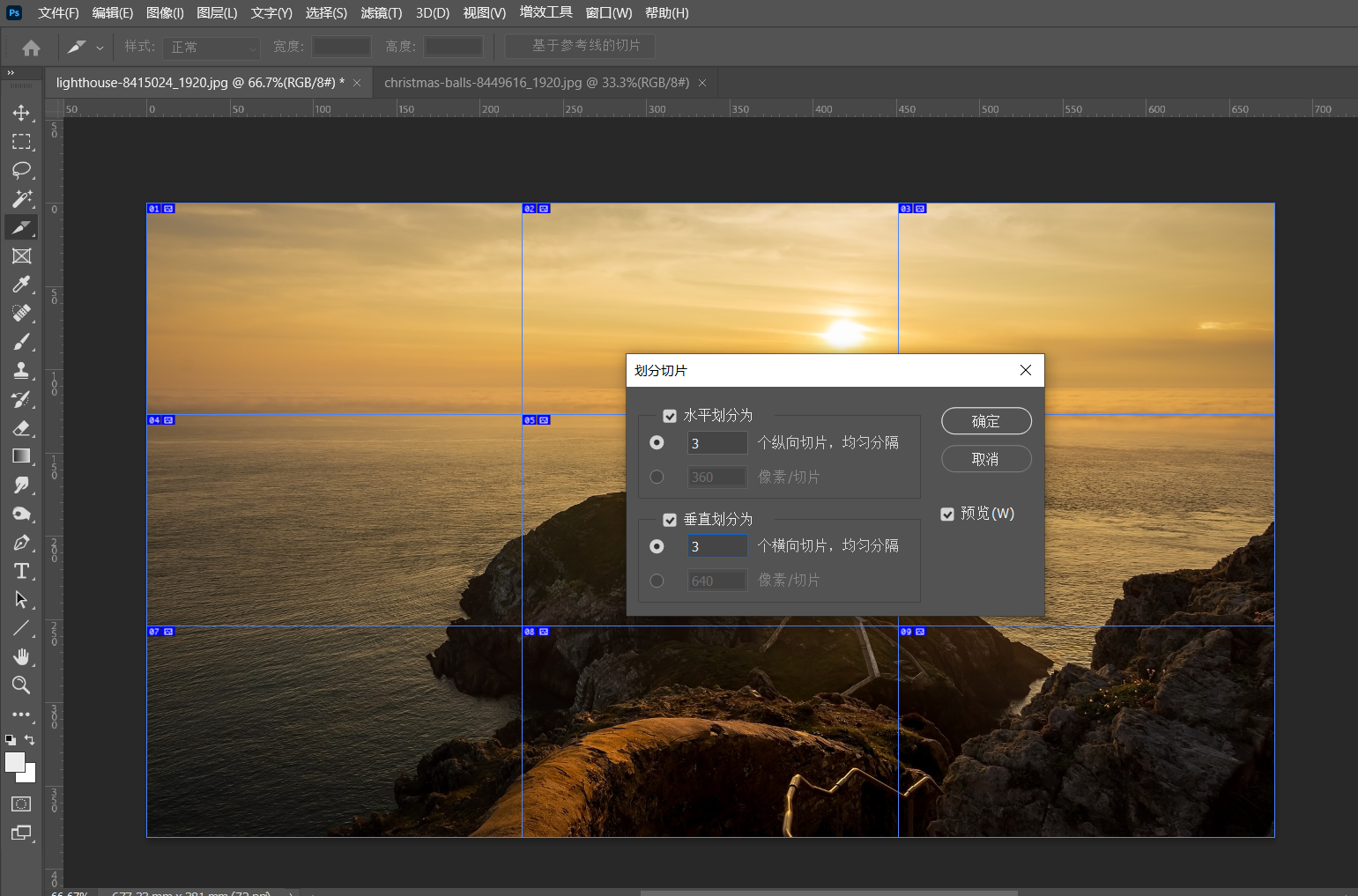Image resolution: width=1358 pixels, height=896 pixels.
Task: Select the Lasso tool
Action: click(21, 170)
